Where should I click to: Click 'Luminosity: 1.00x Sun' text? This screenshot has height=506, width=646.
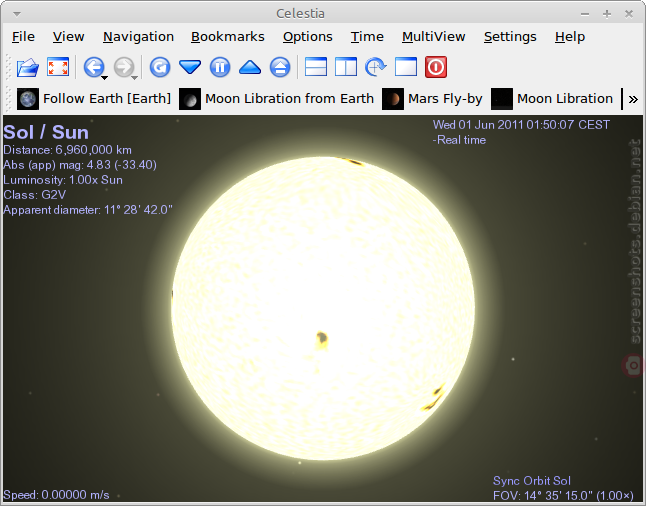[x=63, y=180]
